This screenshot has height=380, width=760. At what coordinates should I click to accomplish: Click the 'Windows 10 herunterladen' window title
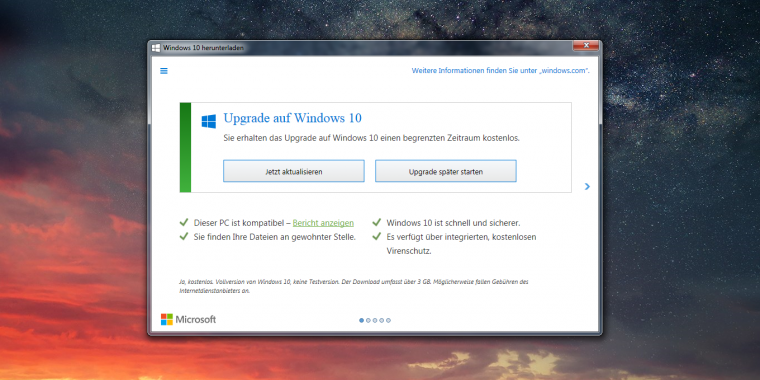pyautogui.click(x=204, y=48)
